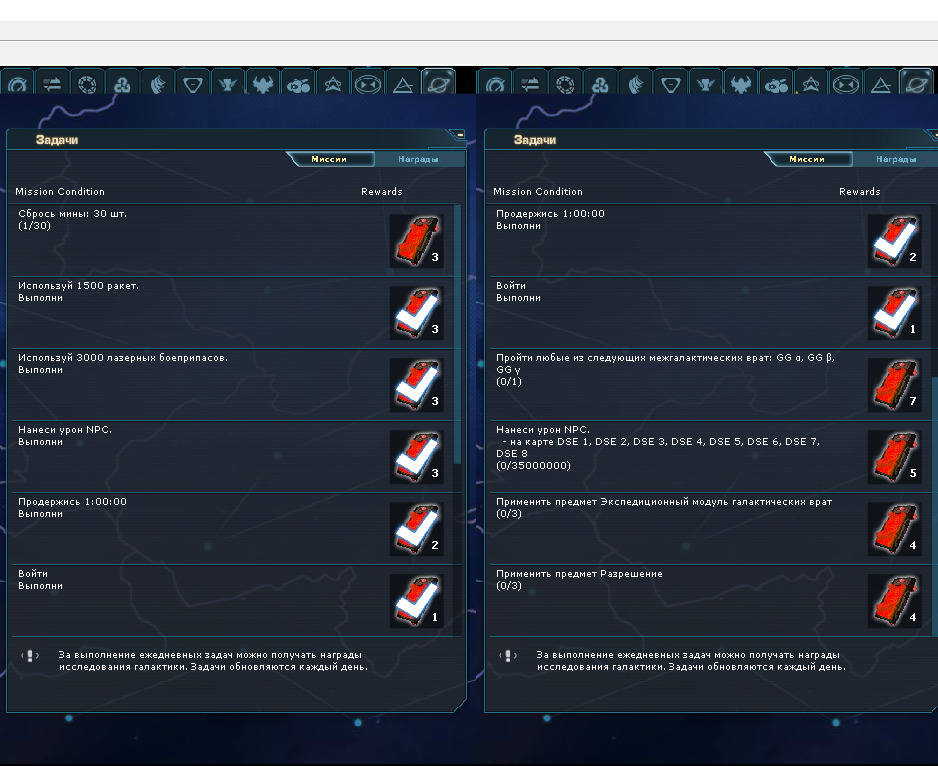Click reward for Экспедиционный модуль mission
This screenshot has width=938, height=766.
pos(894,529)
